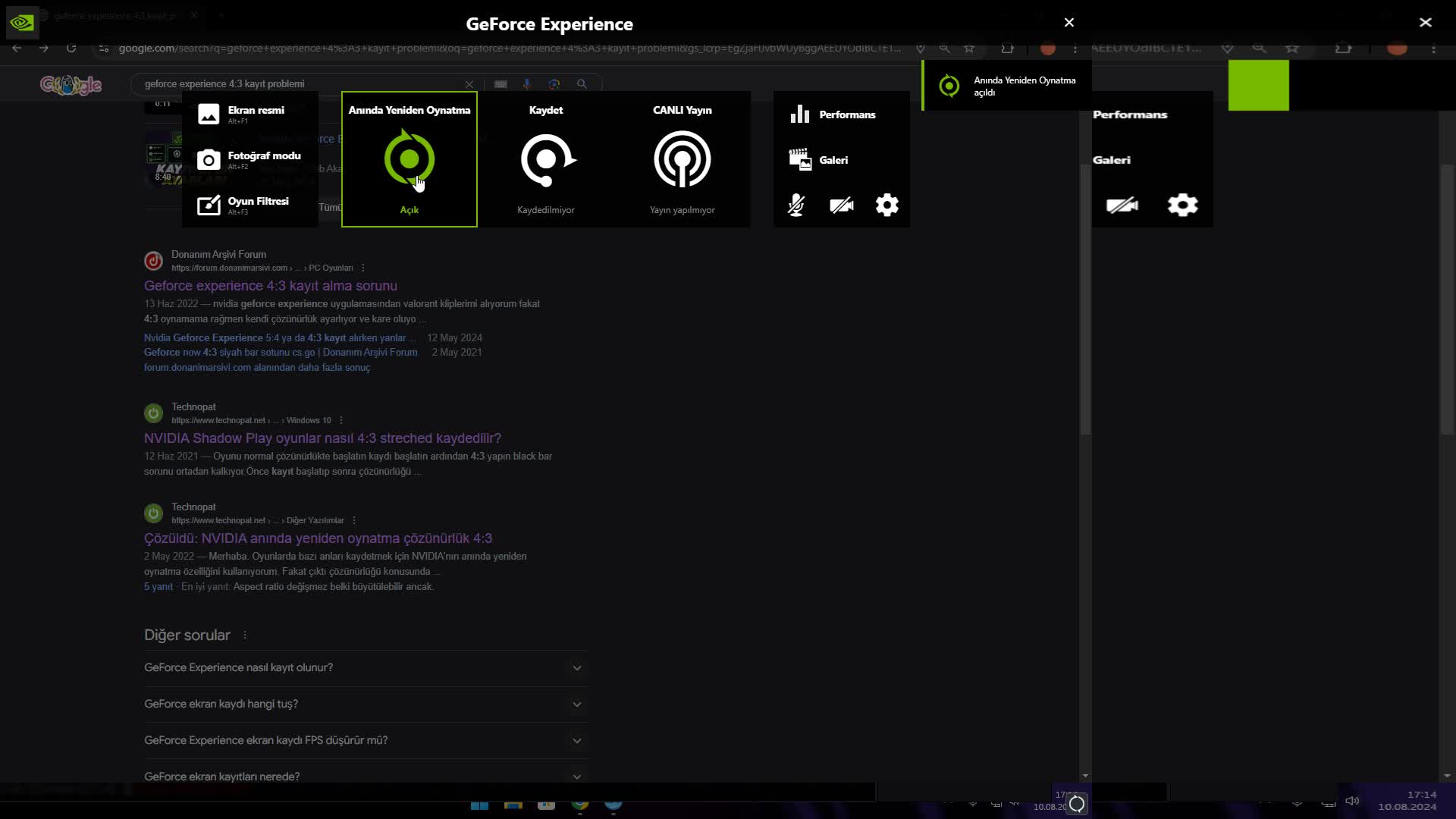Go back in the Chrome browser
This screenshot has width=1456, height=819.
17,48
